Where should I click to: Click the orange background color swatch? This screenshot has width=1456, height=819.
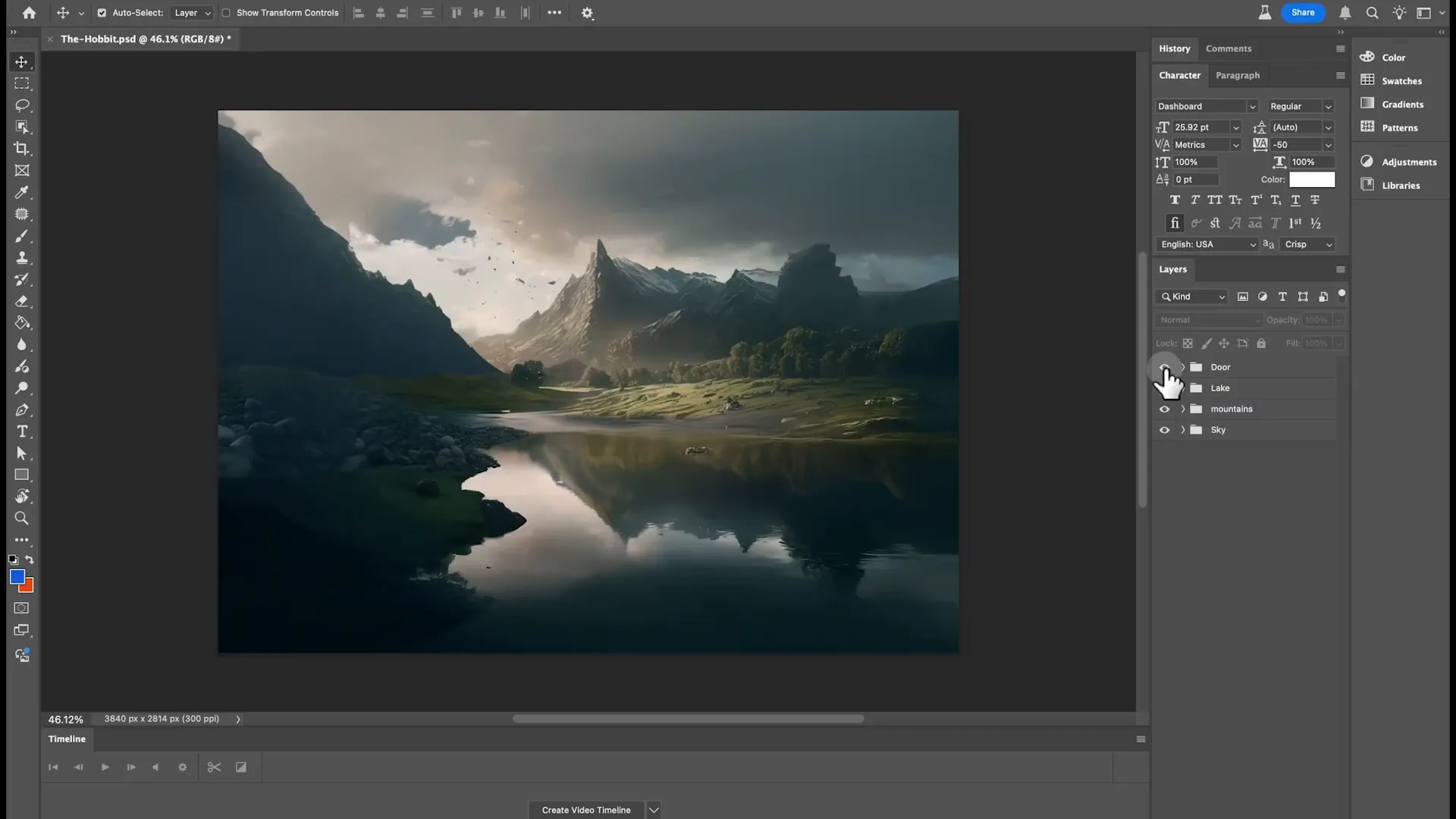[29, 587]
